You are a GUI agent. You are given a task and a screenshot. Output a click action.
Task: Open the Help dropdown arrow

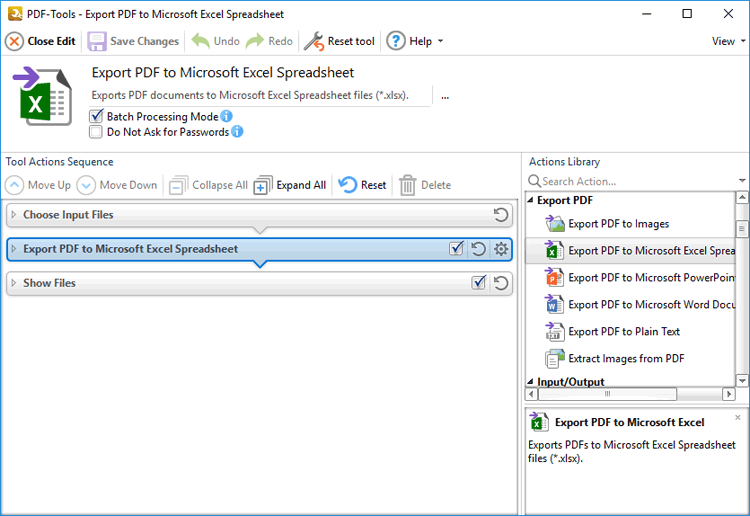(x=441, y=41)
